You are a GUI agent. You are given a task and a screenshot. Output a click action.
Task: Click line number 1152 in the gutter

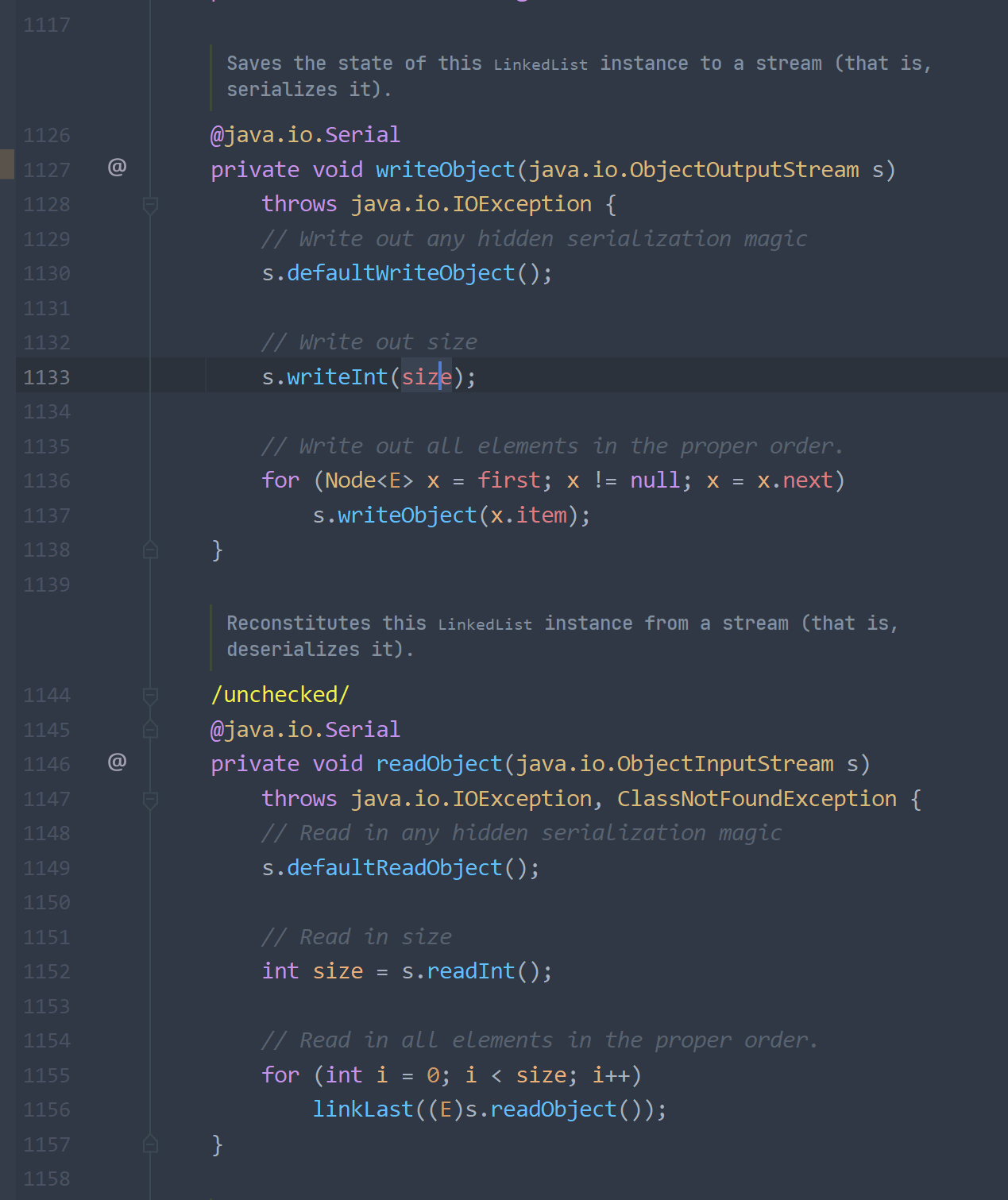[47, 972]
